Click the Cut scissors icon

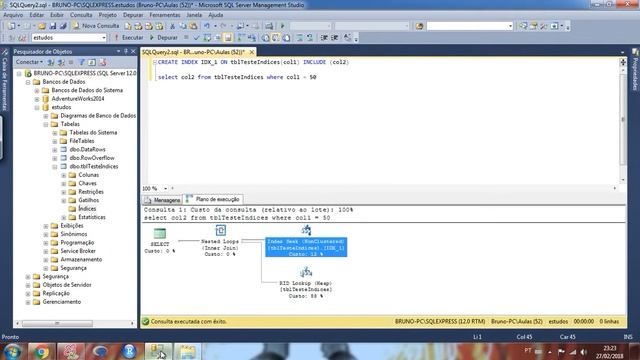(172, 26)
